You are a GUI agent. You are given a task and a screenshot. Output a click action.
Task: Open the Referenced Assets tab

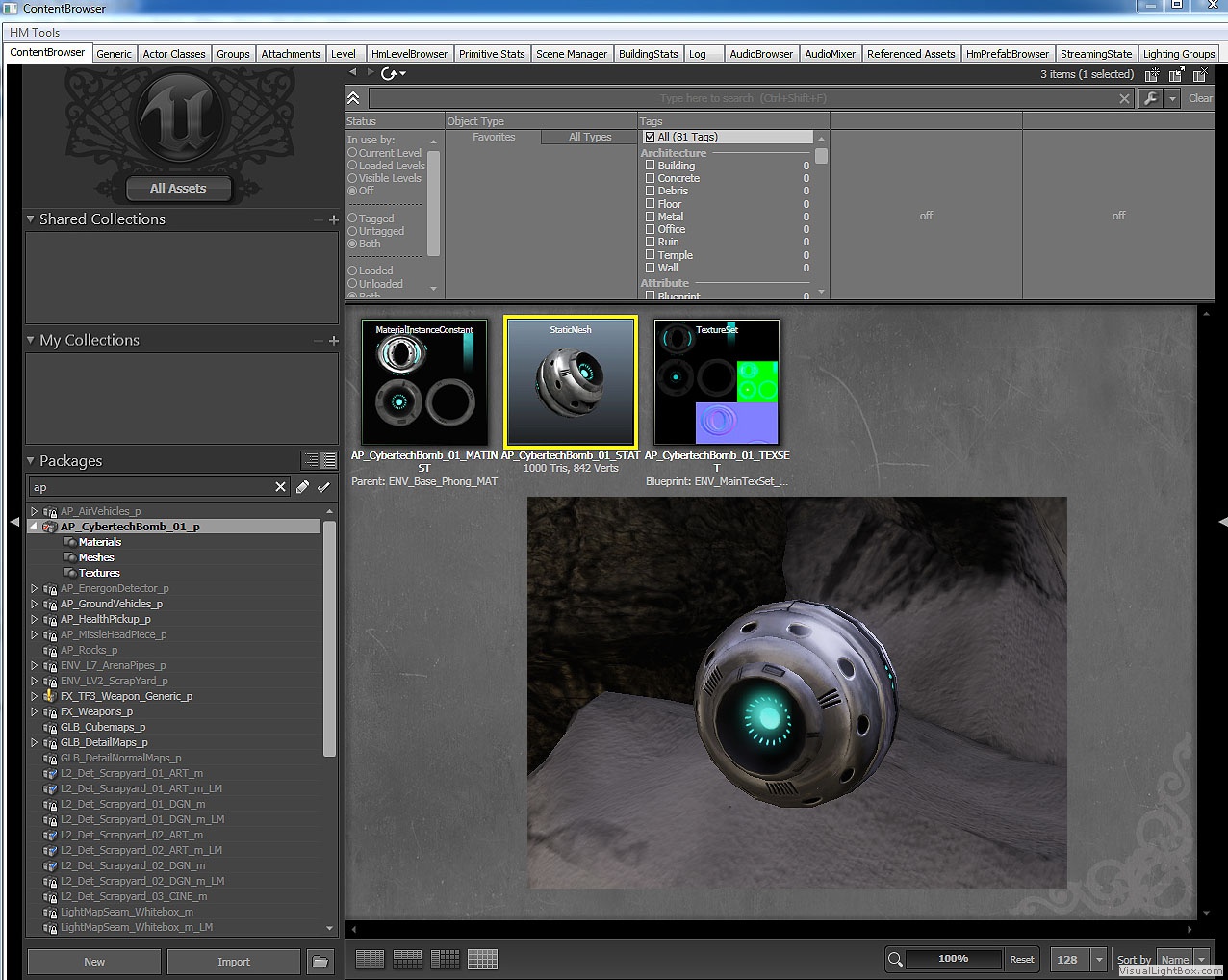[x=910, y=54]
